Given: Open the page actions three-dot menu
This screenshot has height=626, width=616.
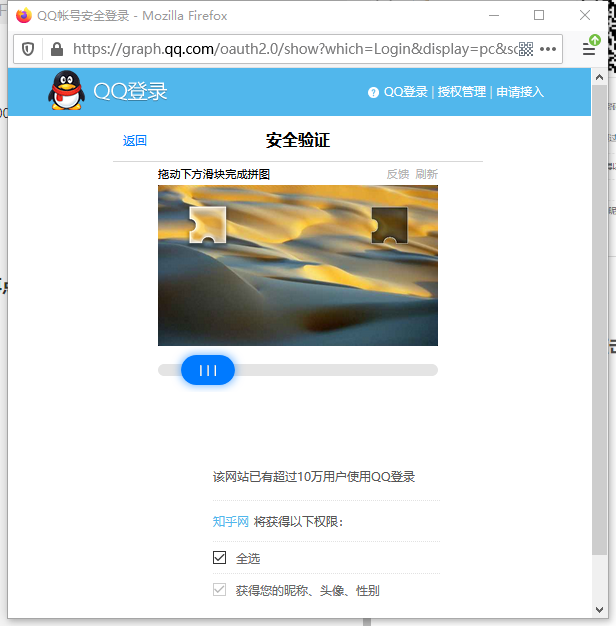Looking at the screenshot, I should 548,49.
